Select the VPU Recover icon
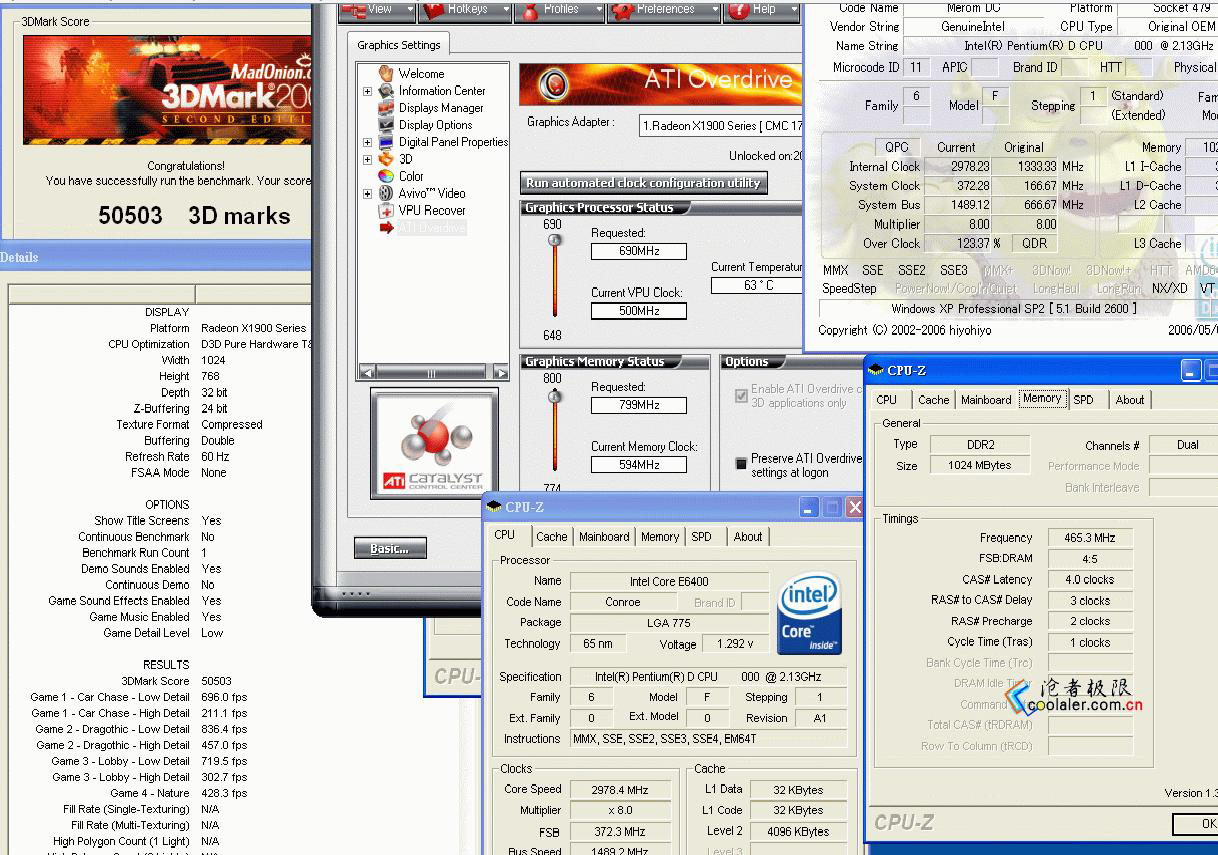 coord(386,210)
